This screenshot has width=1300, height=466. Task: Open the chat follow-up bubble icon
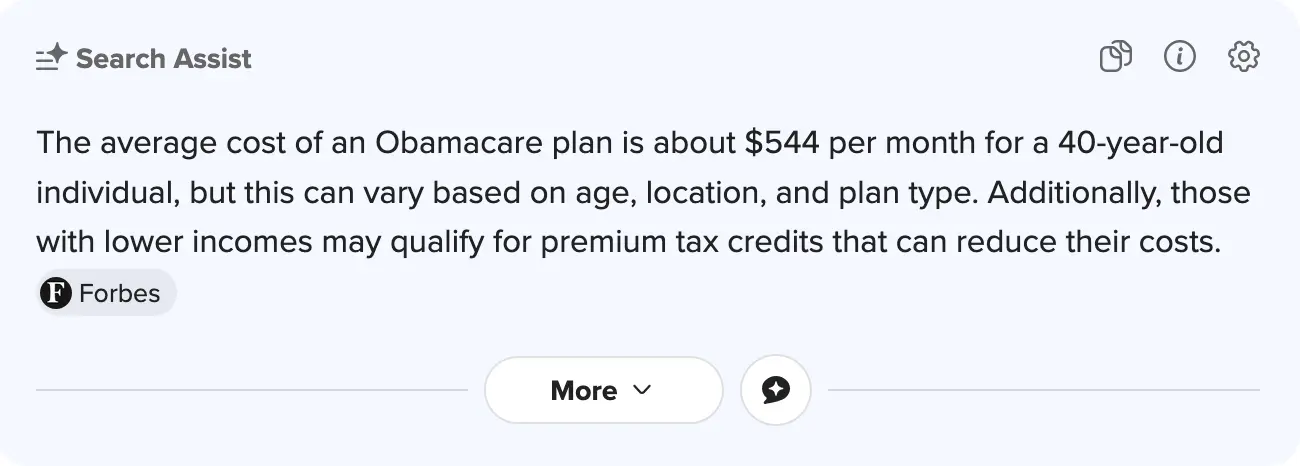(x=775, y=390)
